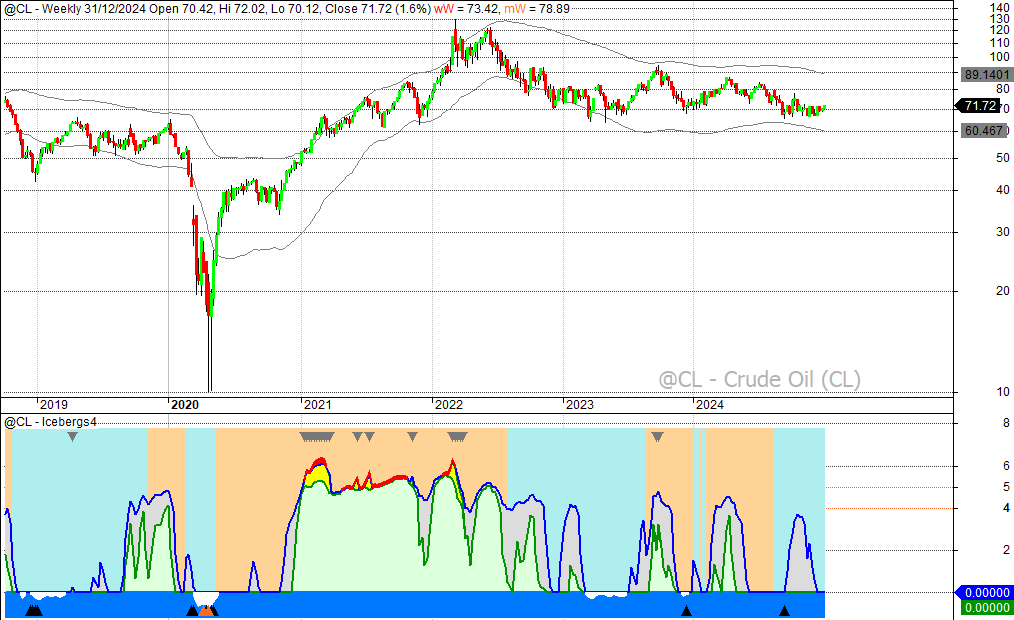Click the black up-triangle marker in late 2024
This screenshot has height=620, width=1014.
(784, 610)
